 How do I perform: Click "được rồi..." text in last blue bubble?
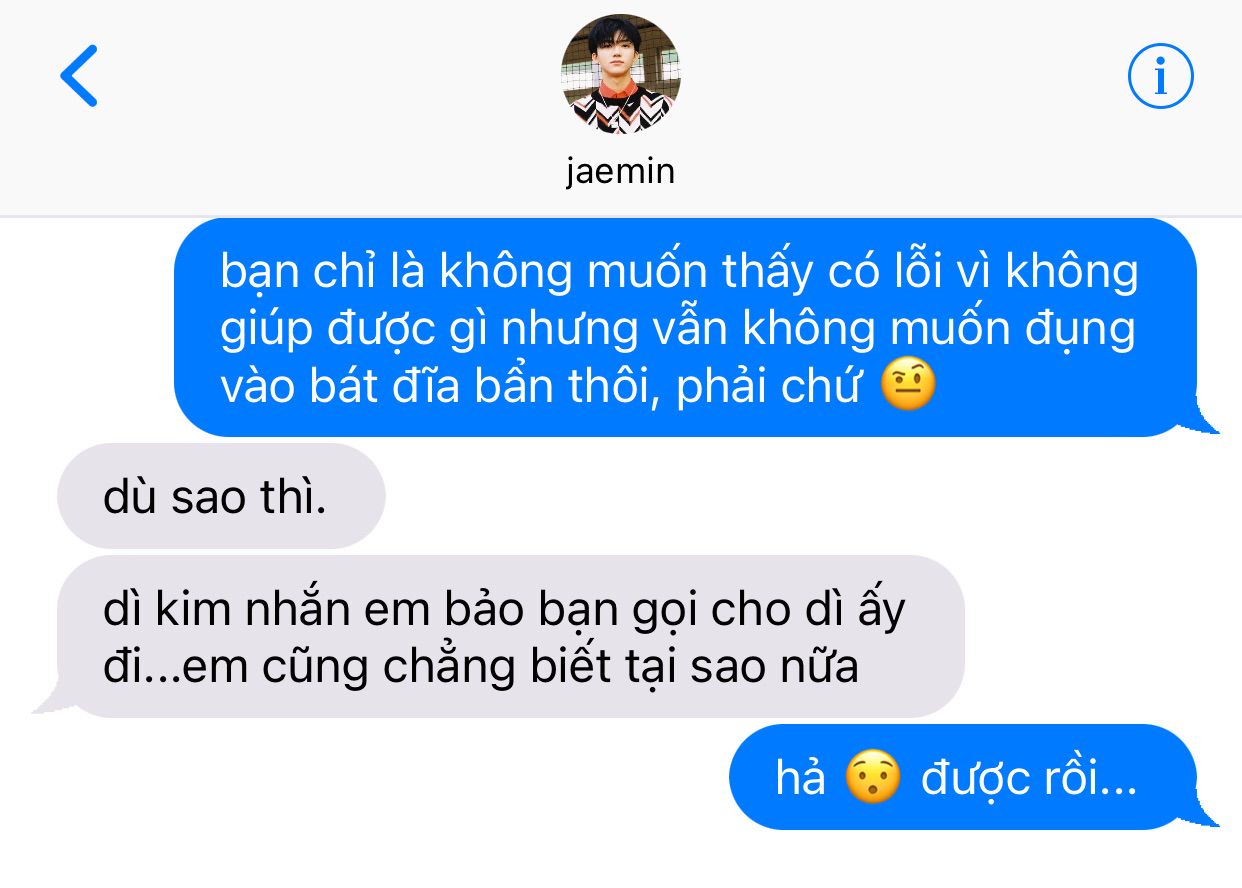point(1029,779)
